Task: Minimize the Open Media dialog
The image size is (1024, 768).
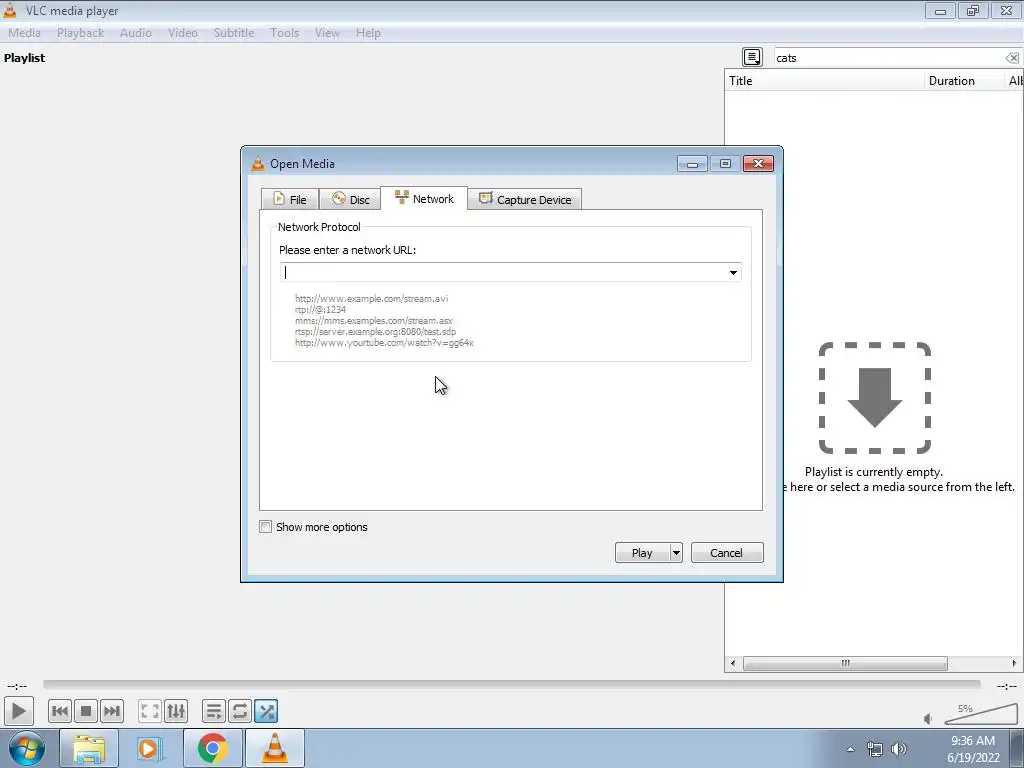Action: click(692, 163)
